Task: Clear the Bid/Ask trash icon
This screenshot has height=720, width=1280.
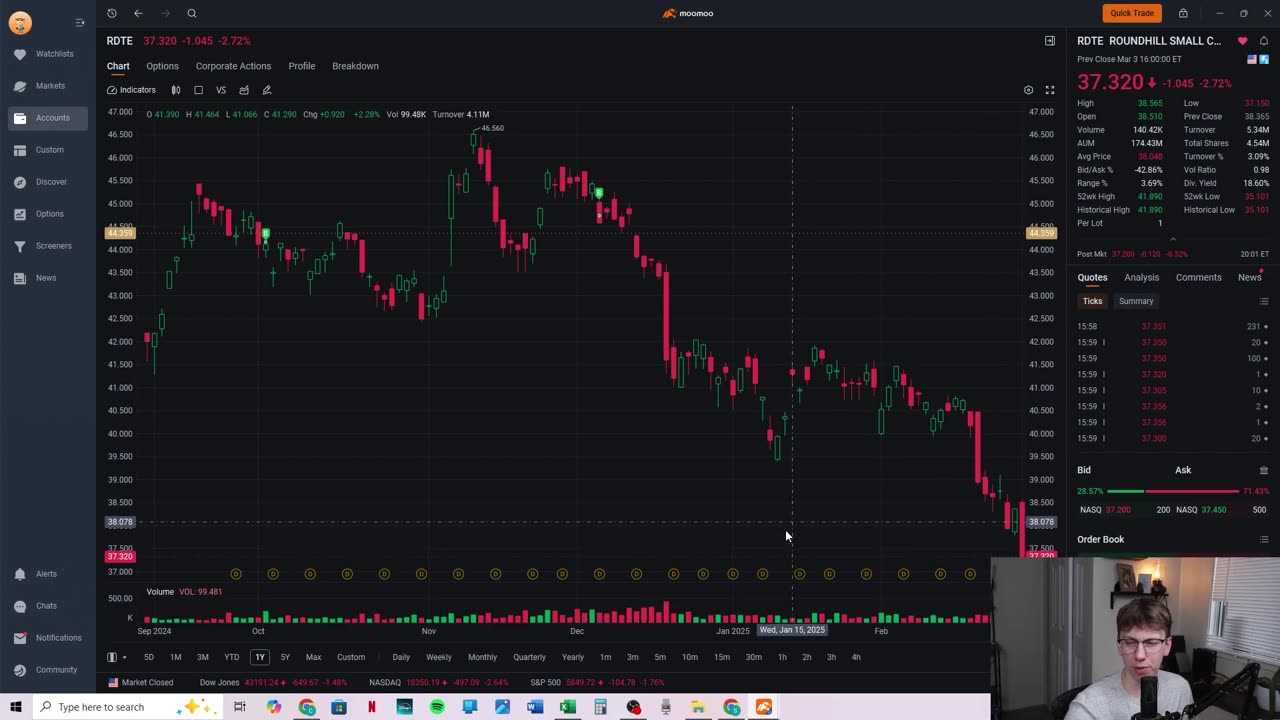Action: pos(1264,470)
